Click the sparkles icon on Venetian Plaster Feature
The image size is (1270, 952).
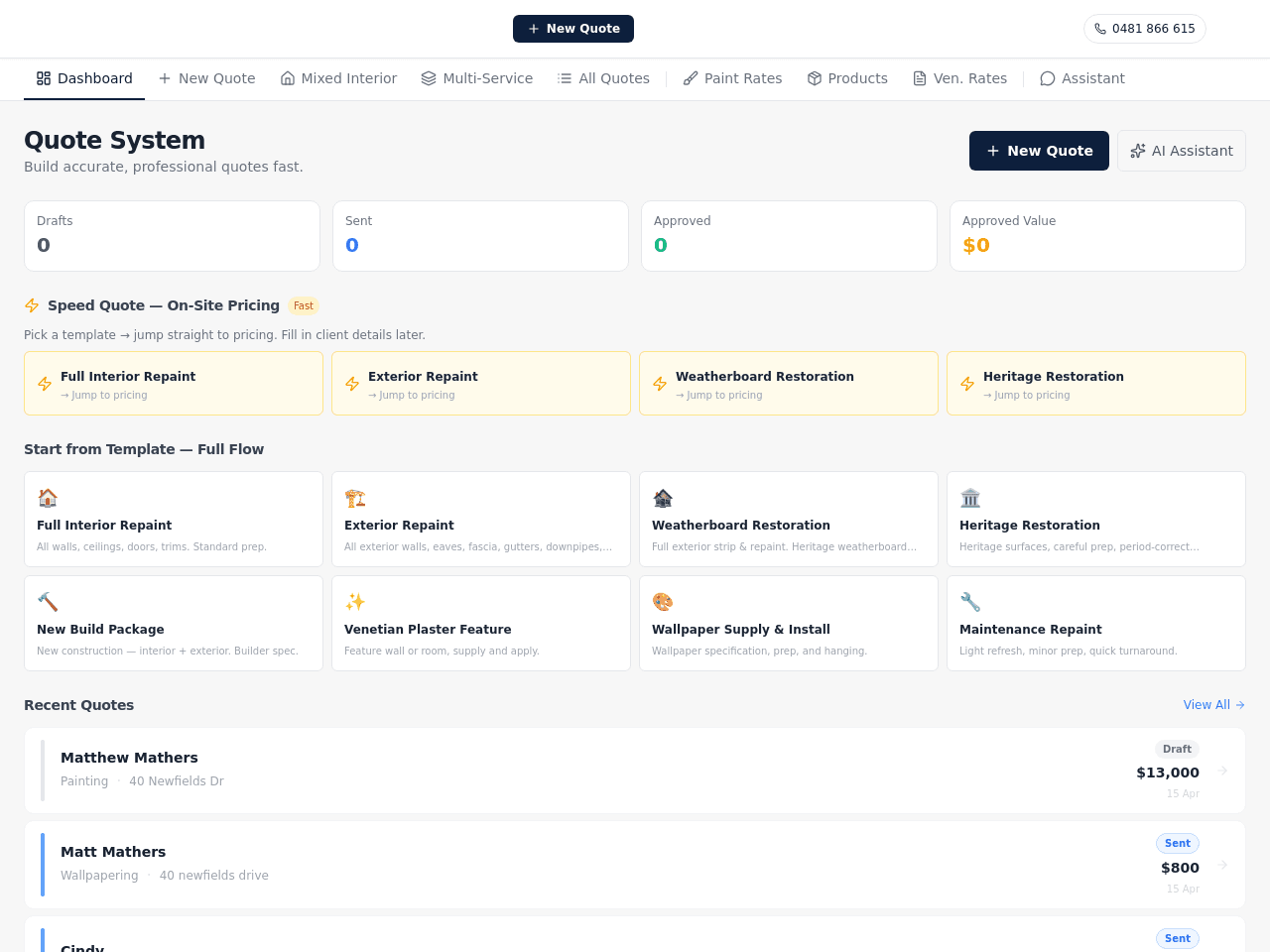pyautogui.click(x=355, y=602)
